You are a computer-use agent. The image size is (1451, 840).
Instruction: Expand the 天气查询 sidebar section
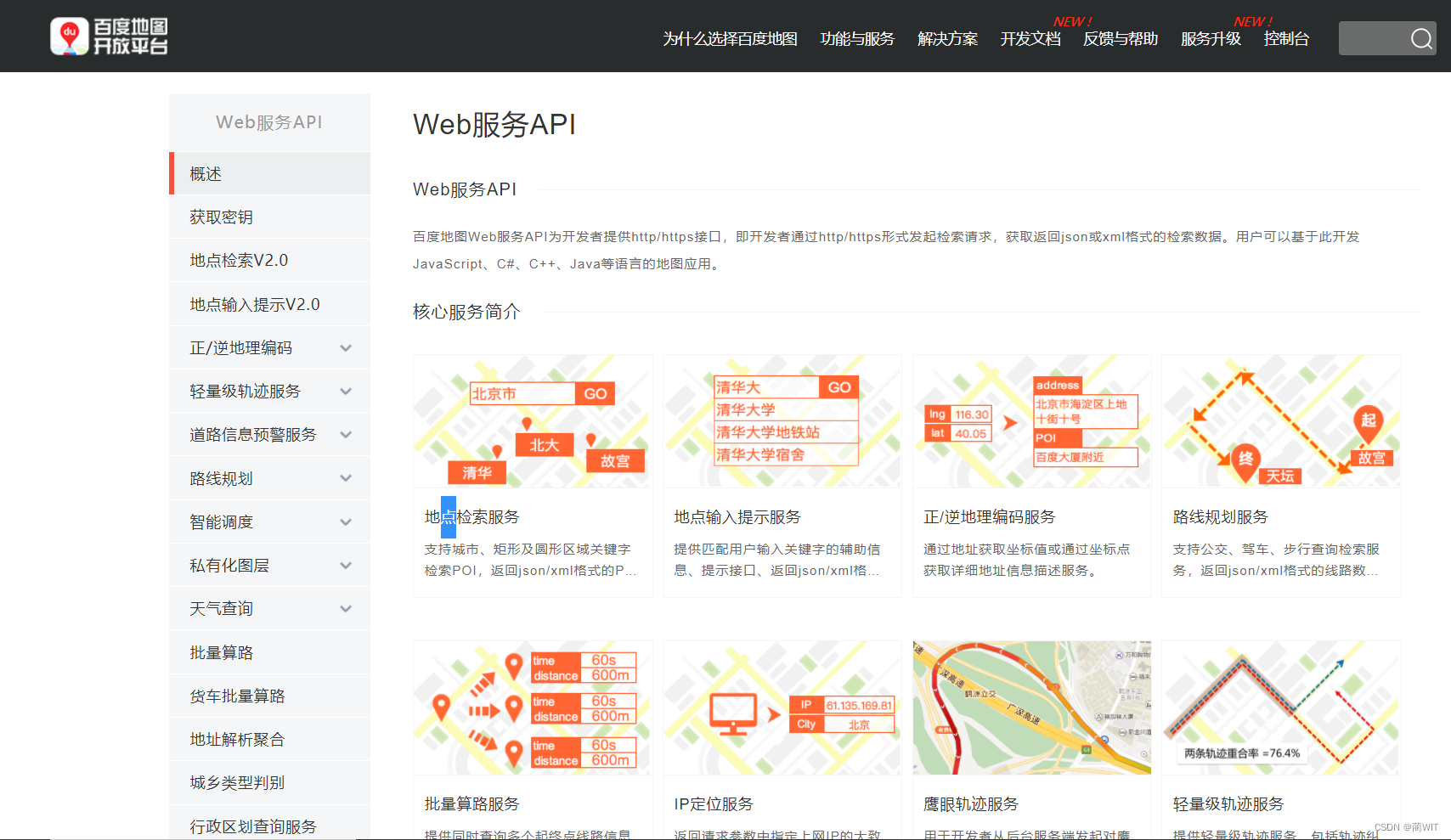(346, 608)
